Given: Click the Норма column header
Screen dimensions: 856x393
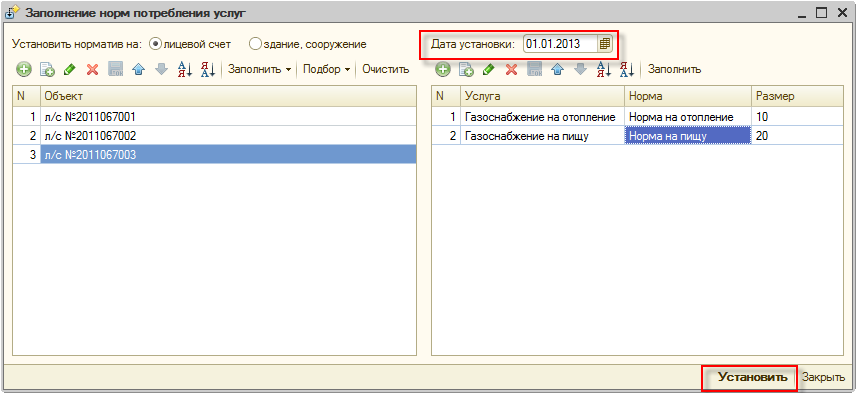Looking at the screenshot, I should (688, 96).
